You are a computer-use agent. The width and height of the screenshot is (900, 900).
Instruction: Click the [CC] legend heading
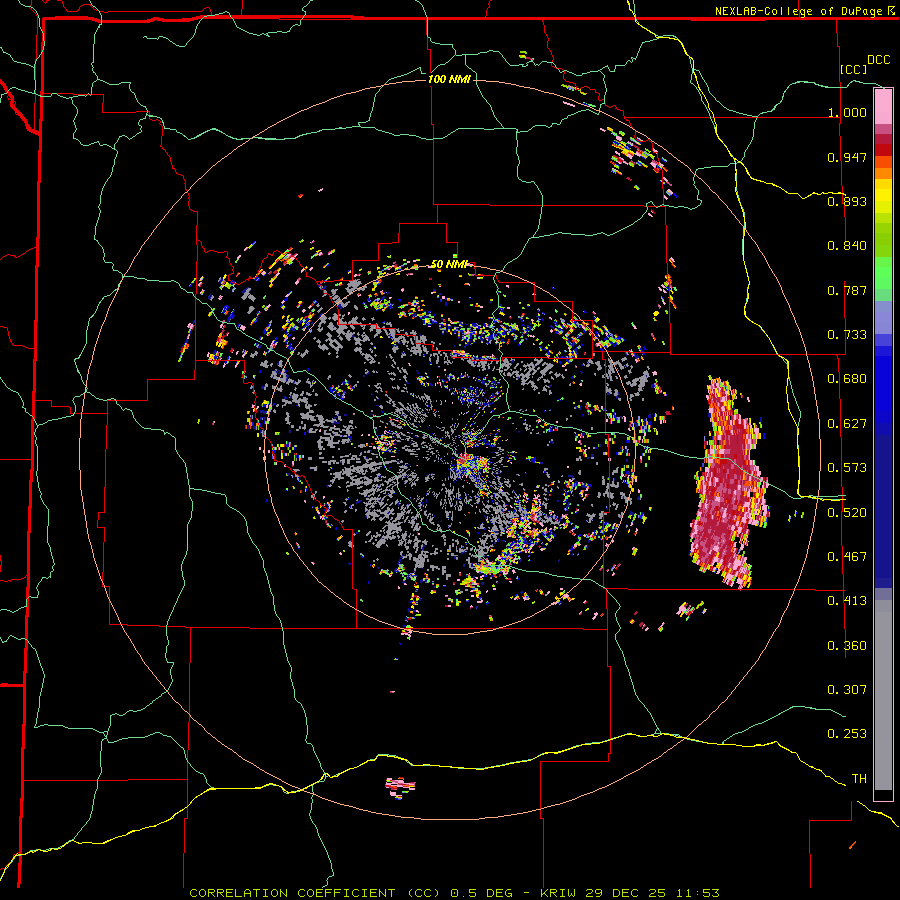point(854,69)
